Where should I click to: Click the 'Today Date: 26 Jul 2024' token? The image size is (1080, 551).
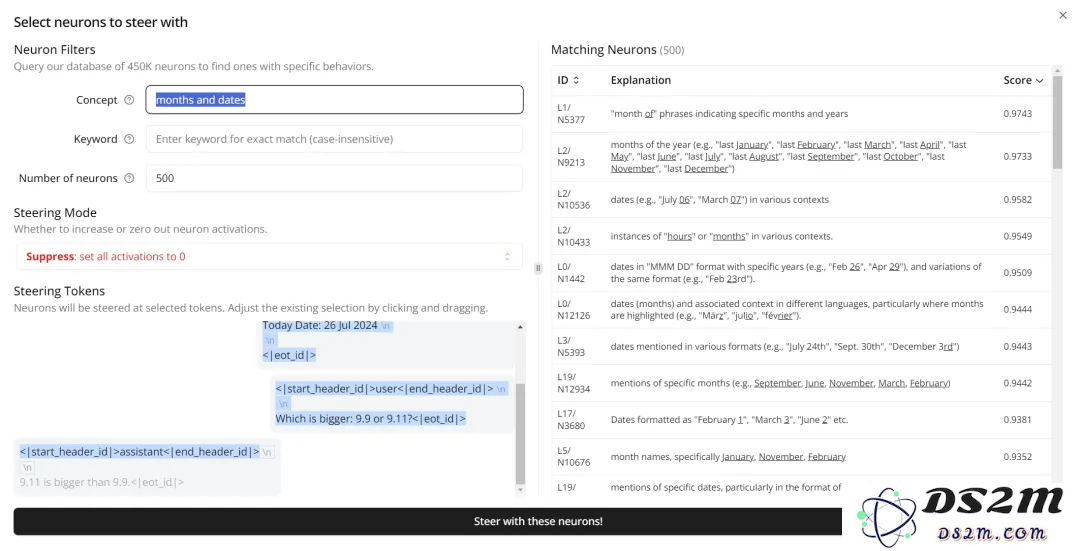coord(320,326)
